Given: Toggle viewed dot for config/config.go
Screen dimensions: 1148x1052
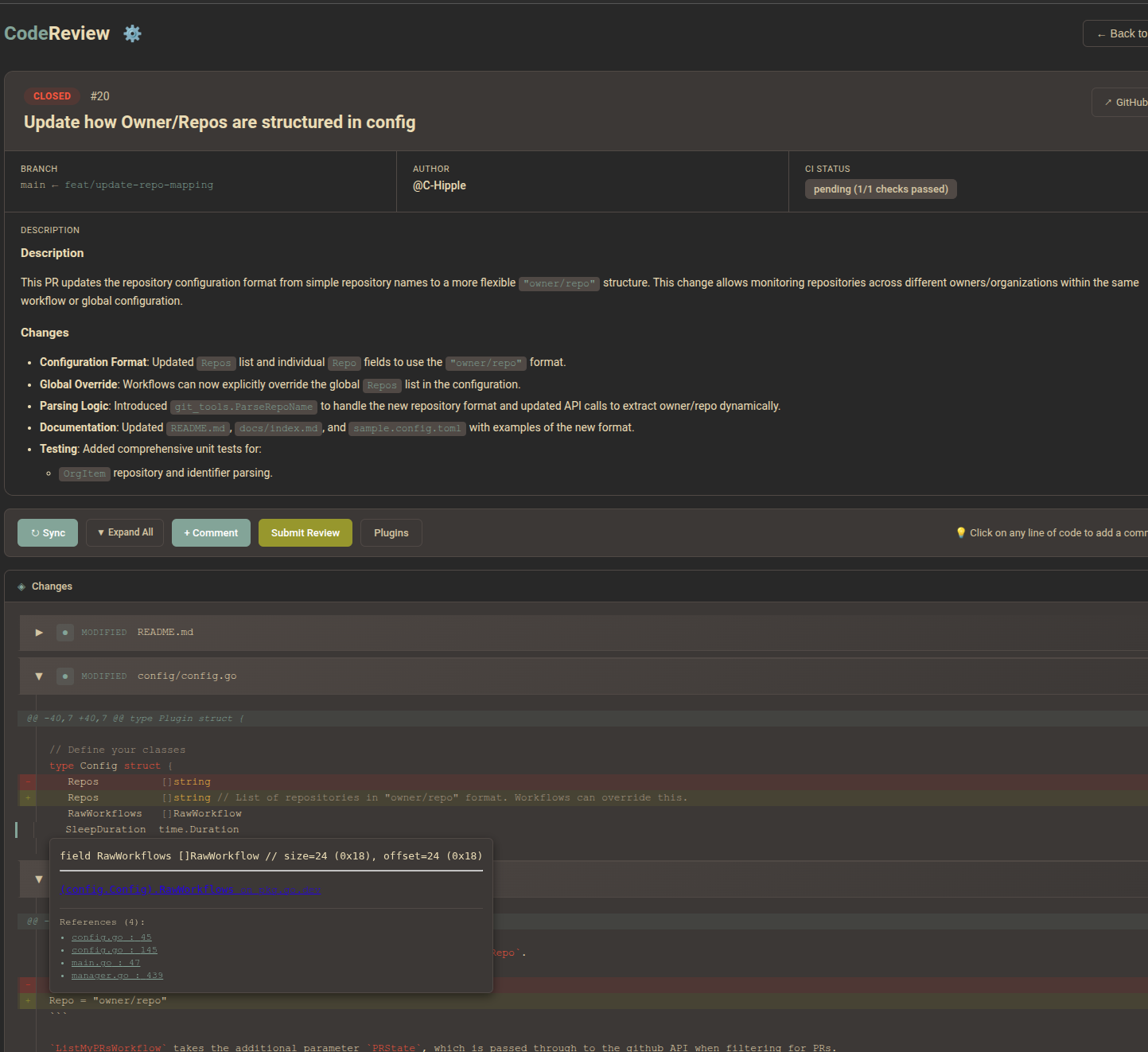Looking at the screenshot, I should 65,676.
